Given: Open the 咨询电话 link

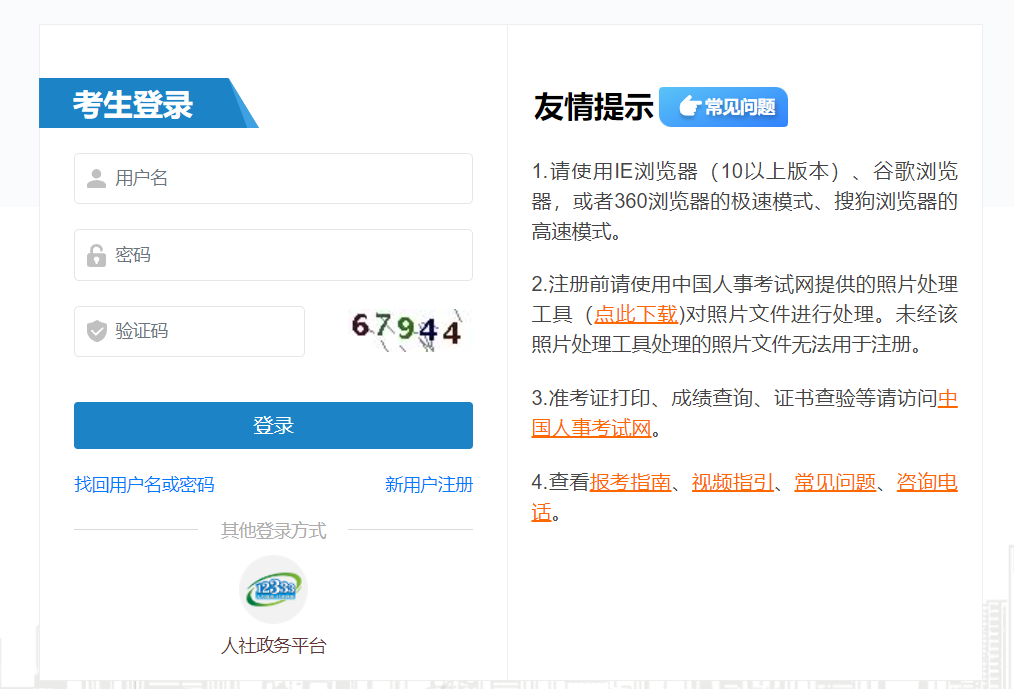Looking at the screenshot, I should [x=927, y=483].
